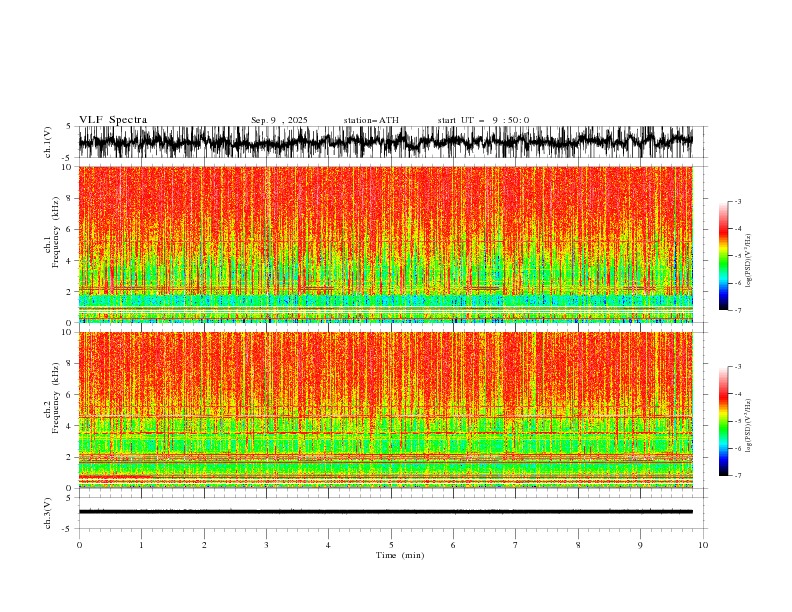Viewport: 792px width, 612px height.
Task: Click time axis tick label "4"
Action: click(x=328, y=545)
